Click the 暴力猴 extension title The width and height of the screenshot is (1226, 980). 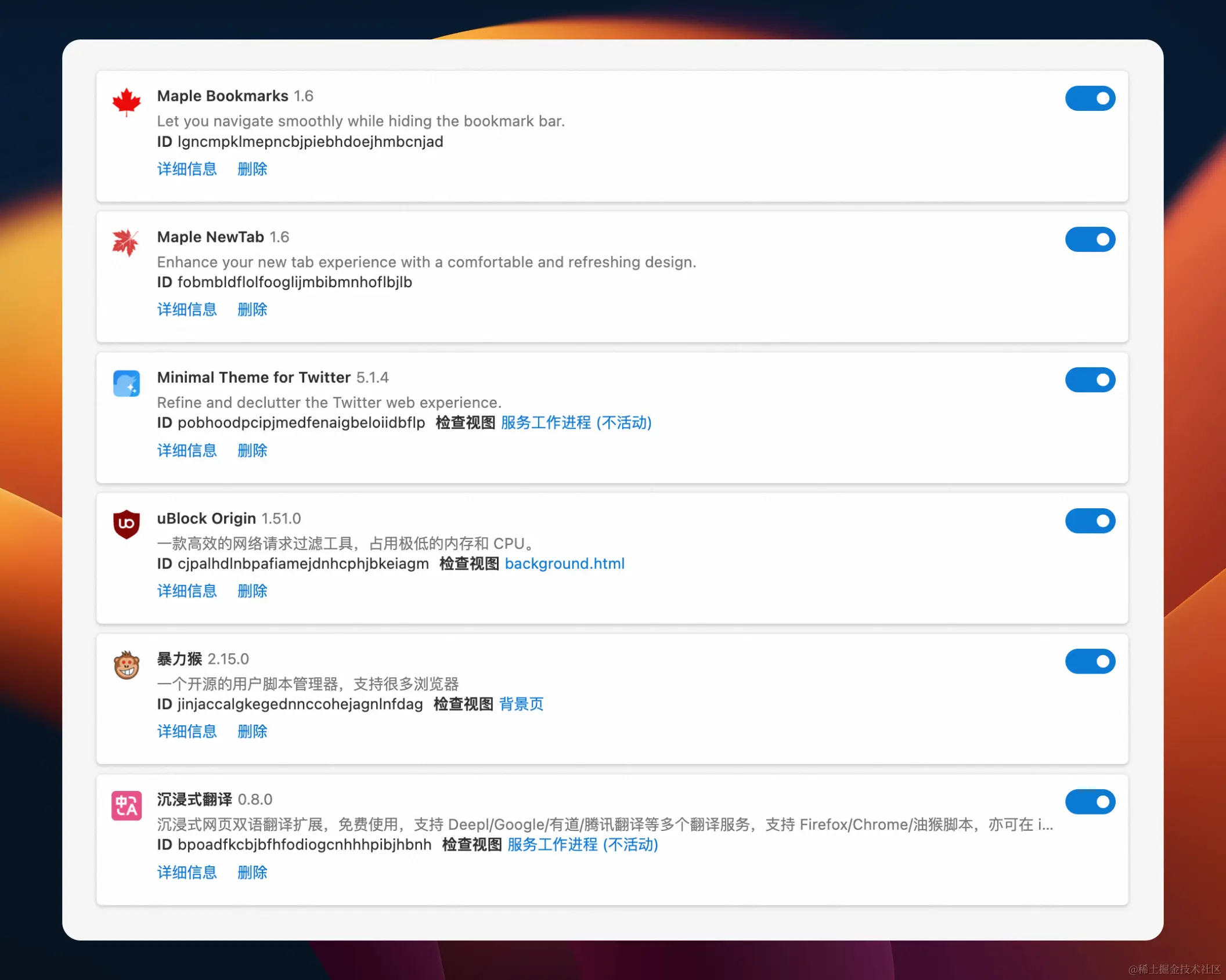179,659
